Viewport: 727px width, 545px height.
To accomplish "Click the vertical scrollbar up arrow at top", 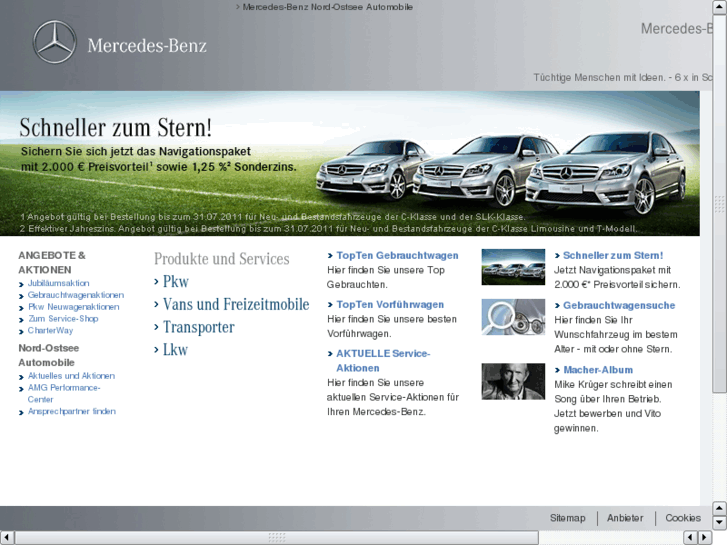I will click(x=720, y=7).
